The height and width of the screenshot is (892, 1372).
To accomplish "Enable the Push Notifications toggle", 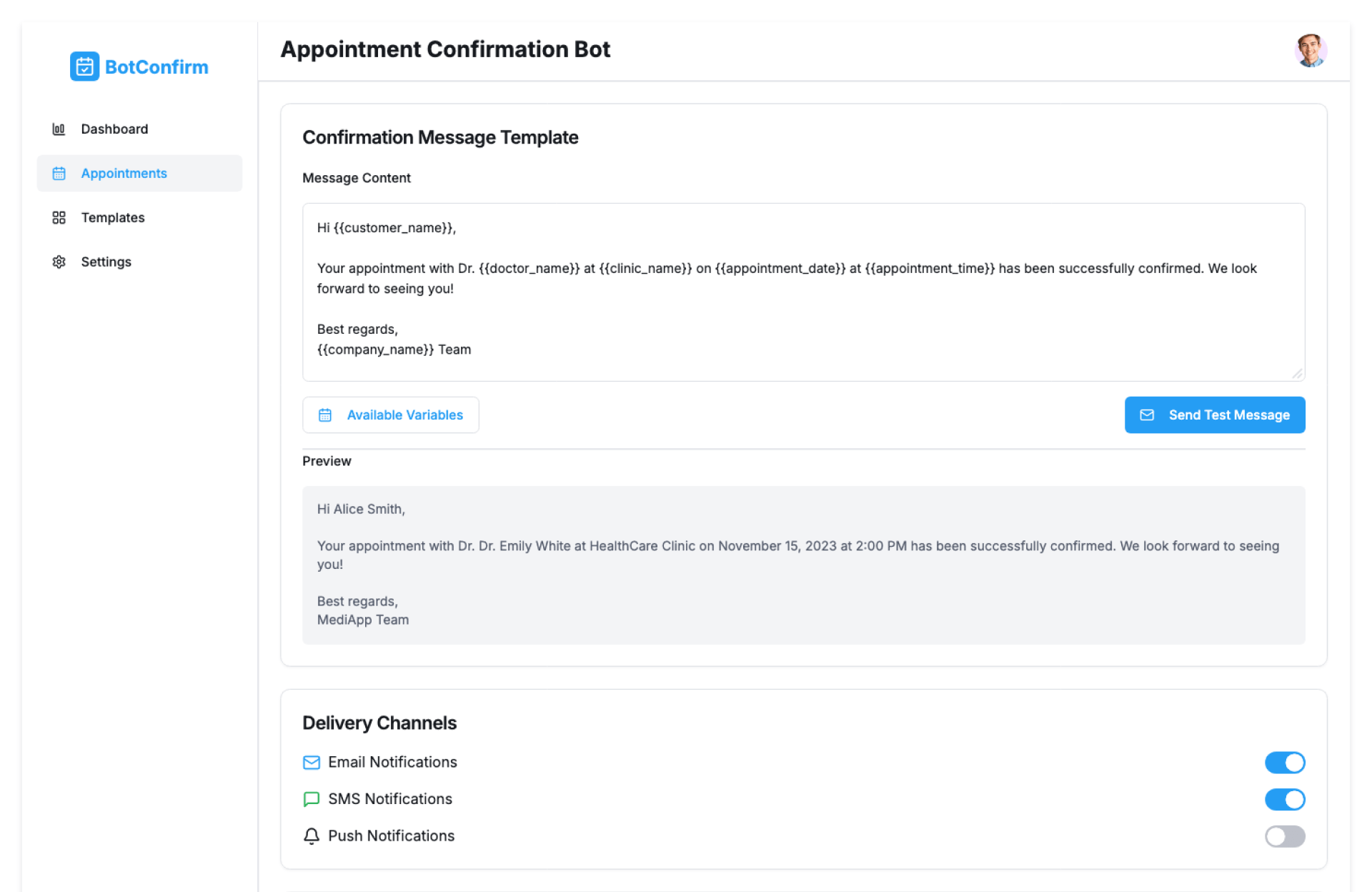I will pyautogui.click(x=1284, y=836).
